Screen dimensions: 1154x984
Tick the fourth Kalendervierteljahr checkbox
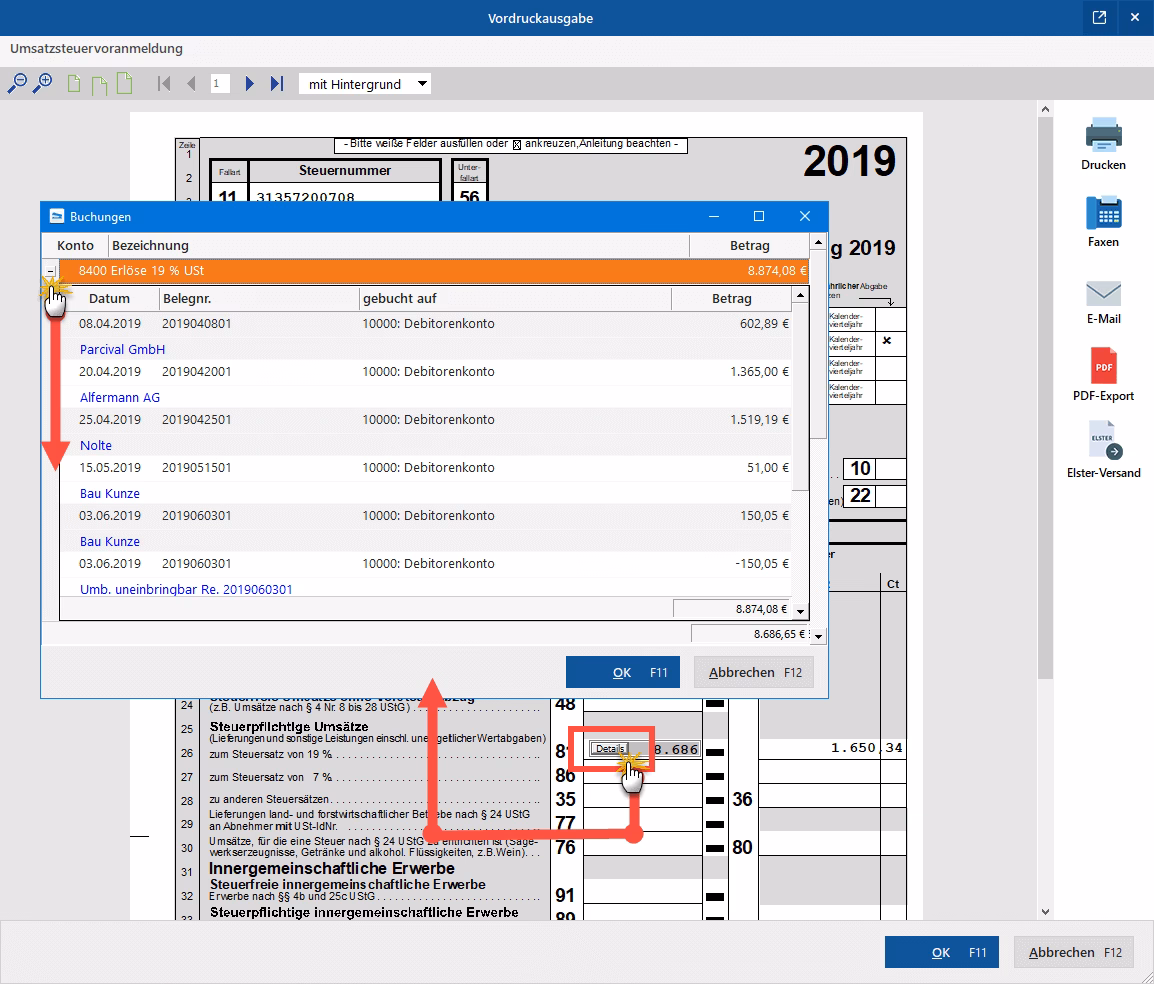[x=890, y=392]
